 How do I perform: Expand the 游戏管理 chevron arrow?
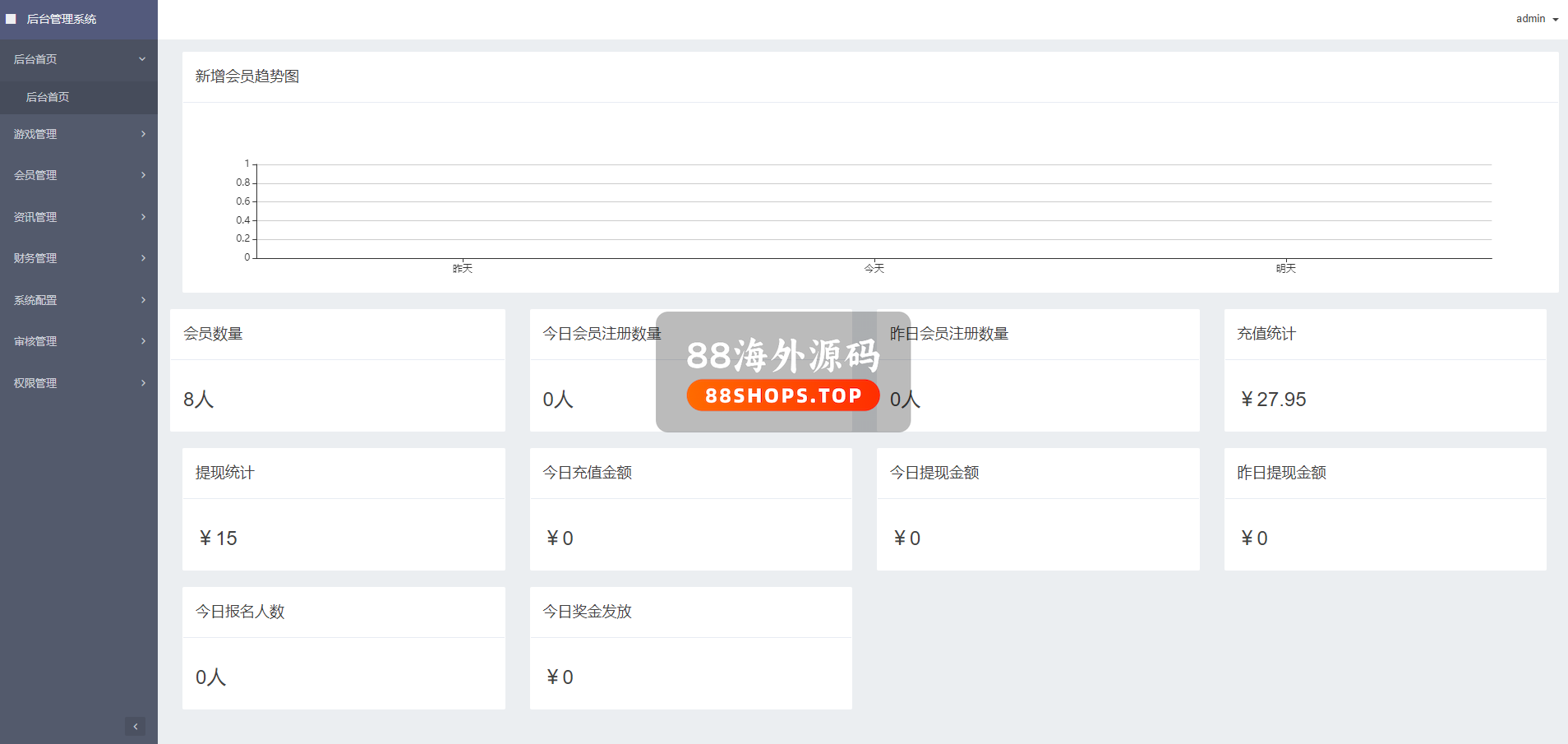[x=143, y=134]
